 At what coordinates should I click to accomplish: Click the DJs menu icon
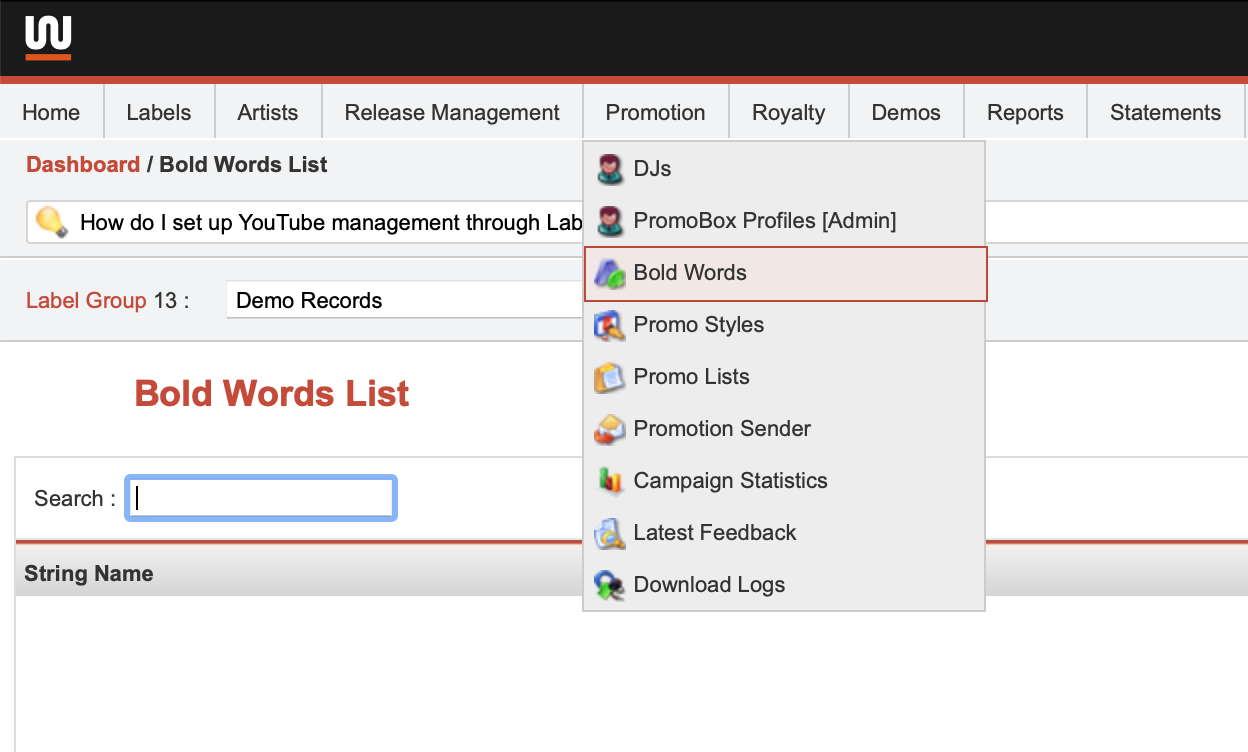click(x=609, y=169)
